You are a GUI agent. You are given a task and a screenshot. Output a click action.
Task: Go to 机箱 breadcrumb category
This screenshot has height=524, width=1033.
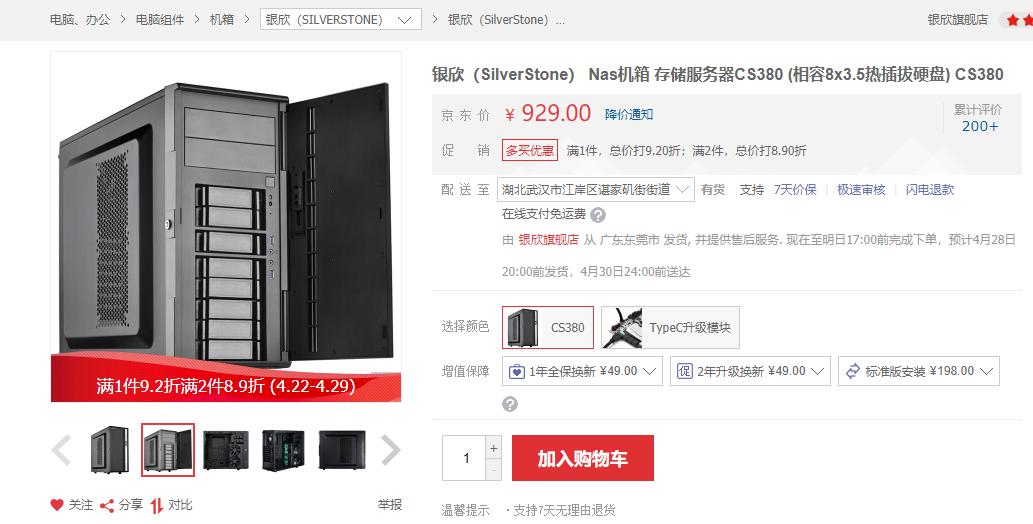tap(222, 20)
